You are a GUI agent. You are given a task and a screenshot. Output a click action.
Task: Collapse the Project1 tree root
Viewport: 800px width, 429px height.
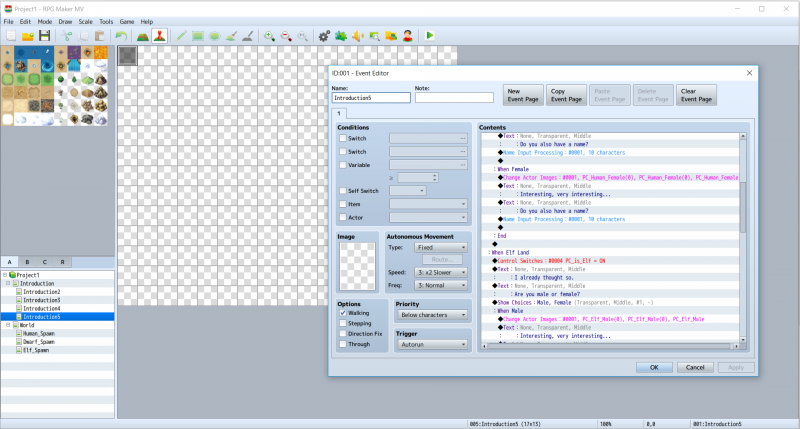[x=5, y=275]
